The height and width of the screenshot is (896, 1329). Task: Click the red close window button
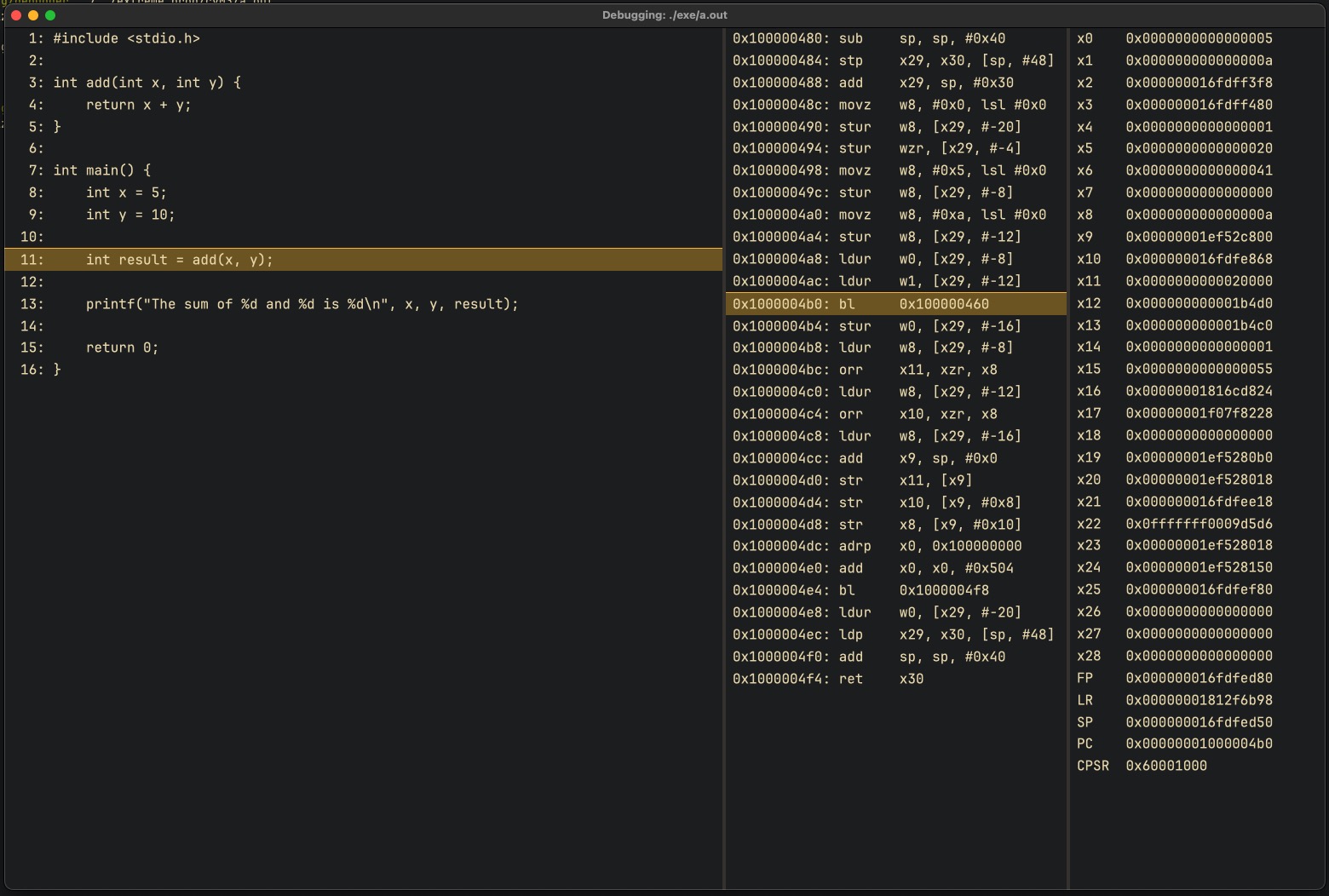pos(15,15)
